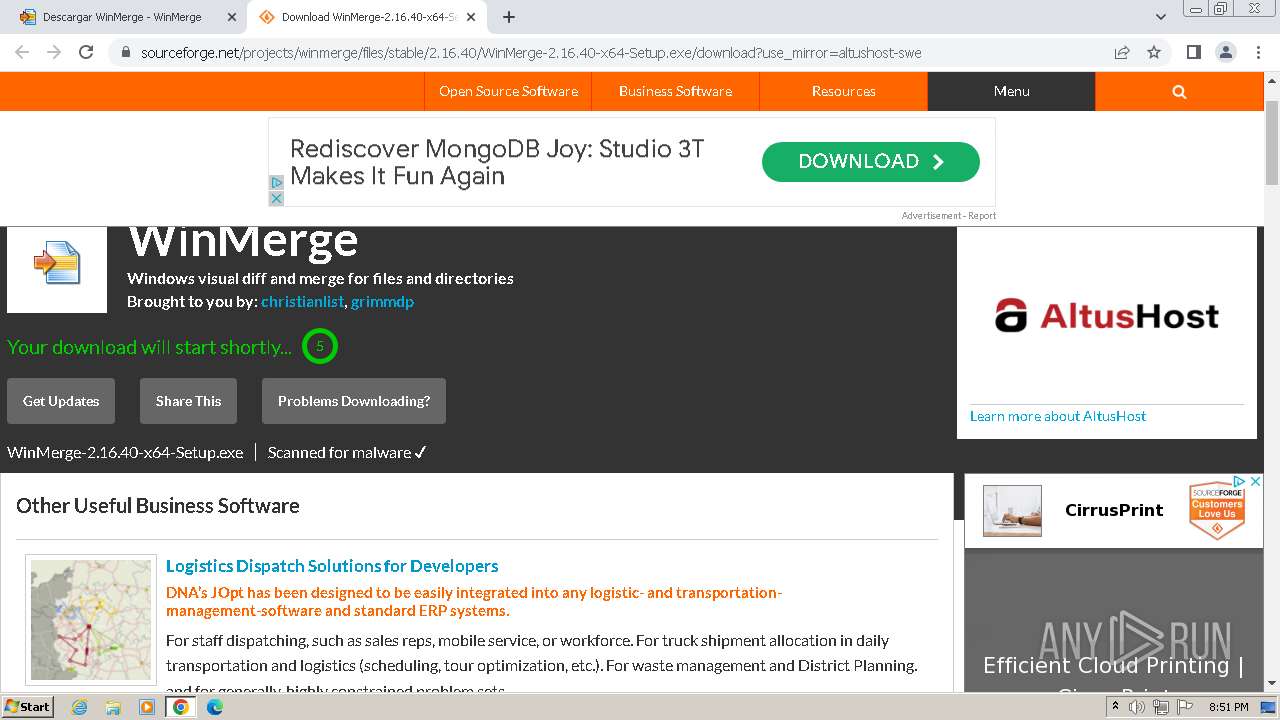Click the browser forward arrow
The width and height of the screenshot is (1280, 720).
coord(54,52)
